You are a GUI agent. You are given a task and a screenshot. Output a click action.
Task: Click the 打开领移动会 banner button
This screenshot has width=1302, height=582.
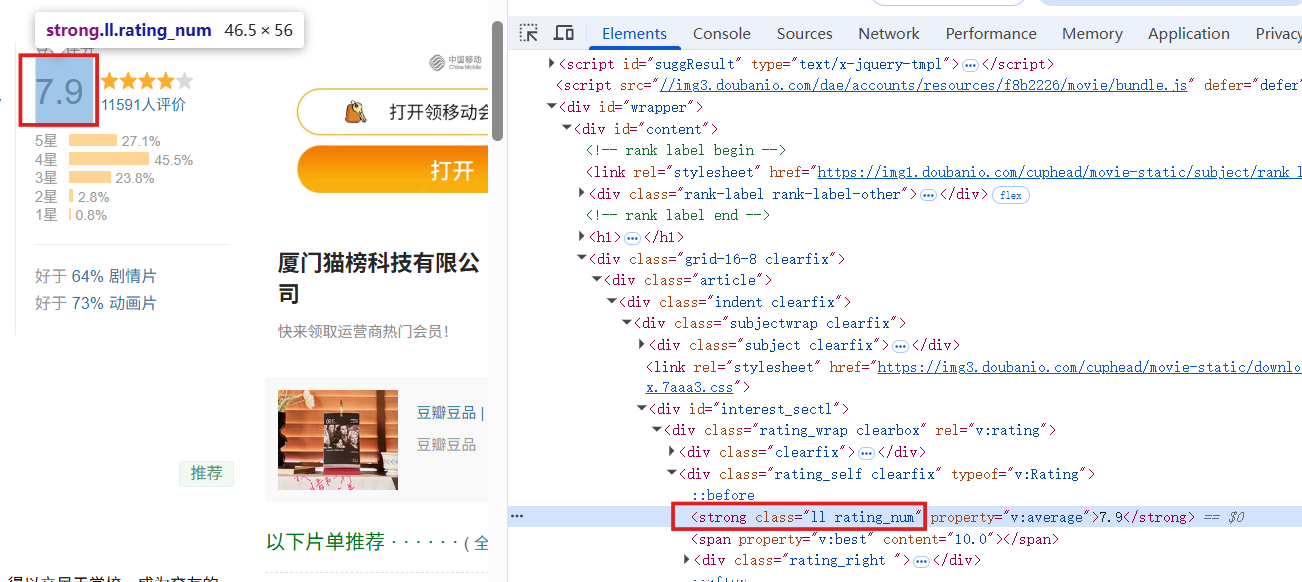click(x=393, y=112)
